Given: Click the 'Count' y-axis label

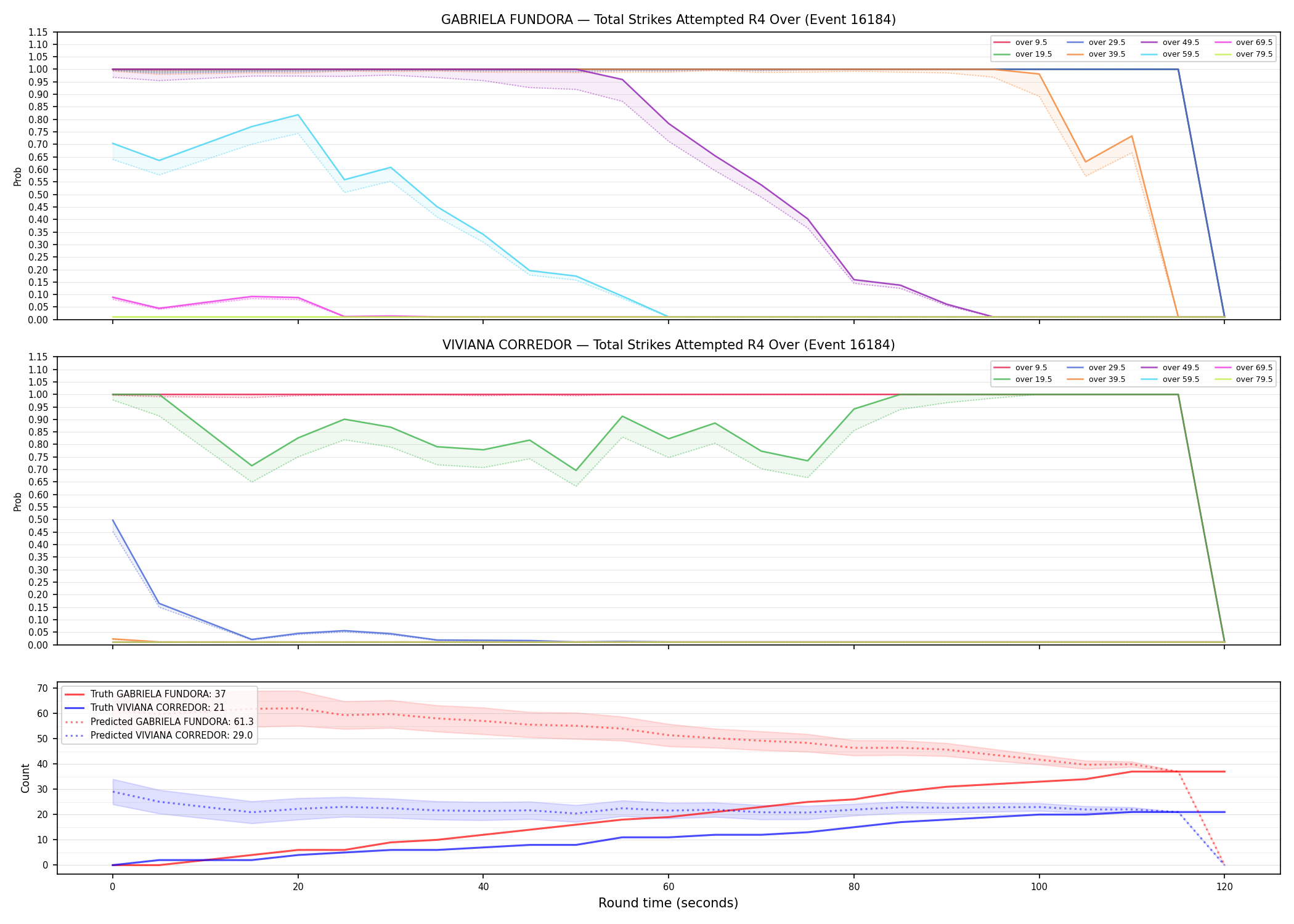Looking at the screenshot, I should click(25, 778).
